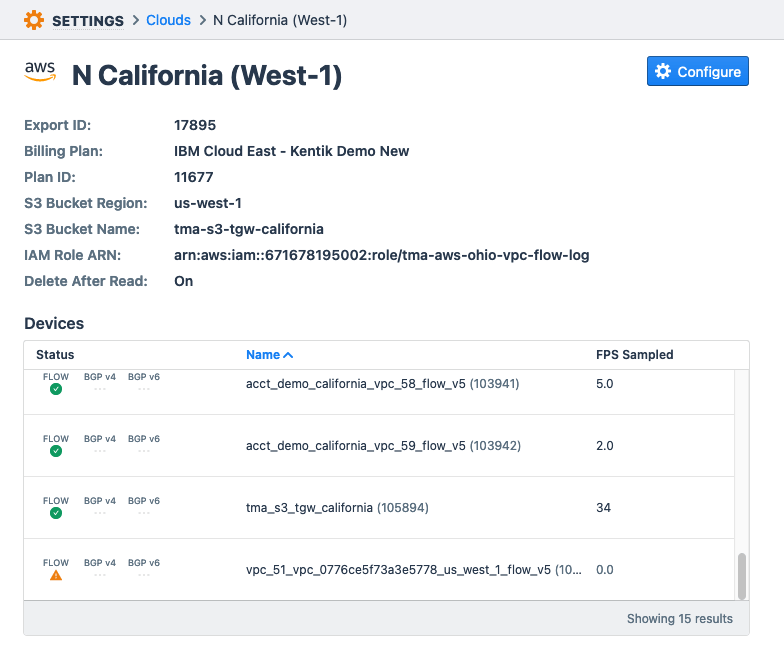The width and height of the screenshot is (784, 649).
Task: Go to Clouds breadcrumb link
Action: tap(168, 20)
